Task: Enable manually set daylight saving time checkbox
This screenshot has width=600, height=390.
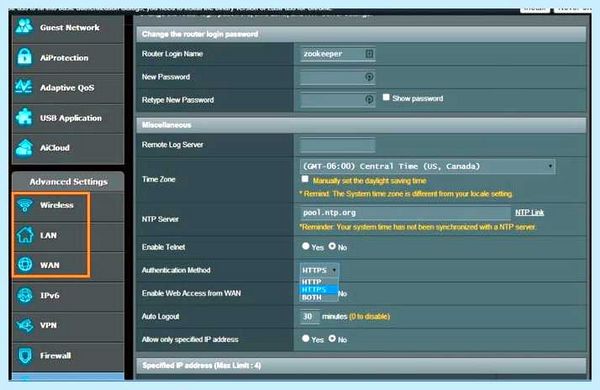Action: point(305,179)
